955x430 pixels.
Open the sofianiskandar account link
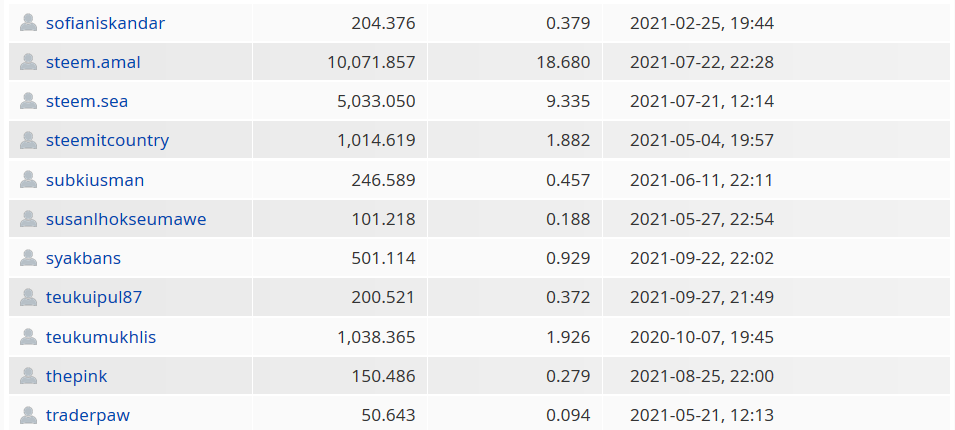tap(105, 23)
